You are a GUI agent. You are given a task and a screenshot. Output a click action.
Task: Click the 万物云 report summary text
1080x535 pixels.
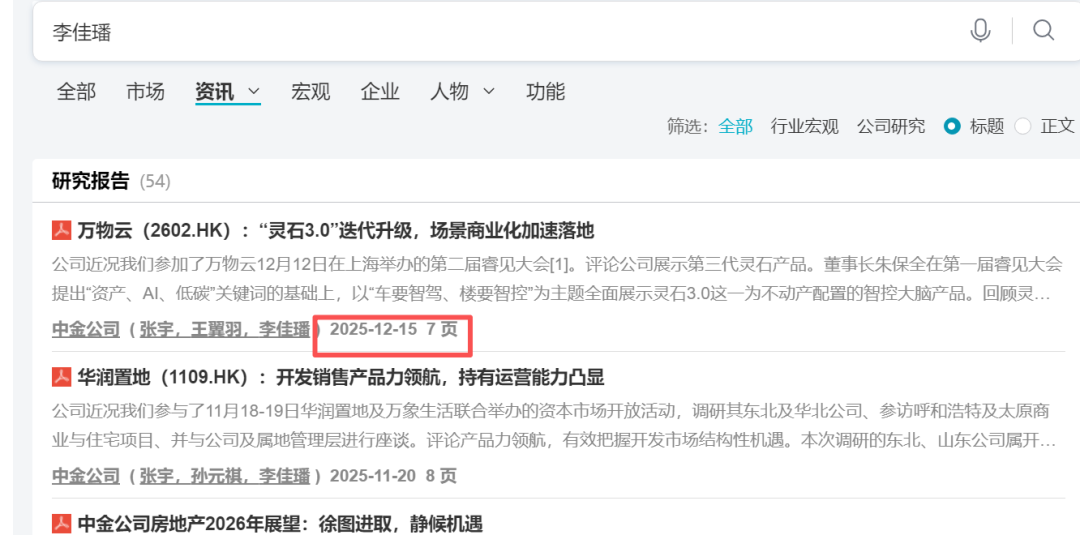(x=557, y=280)
